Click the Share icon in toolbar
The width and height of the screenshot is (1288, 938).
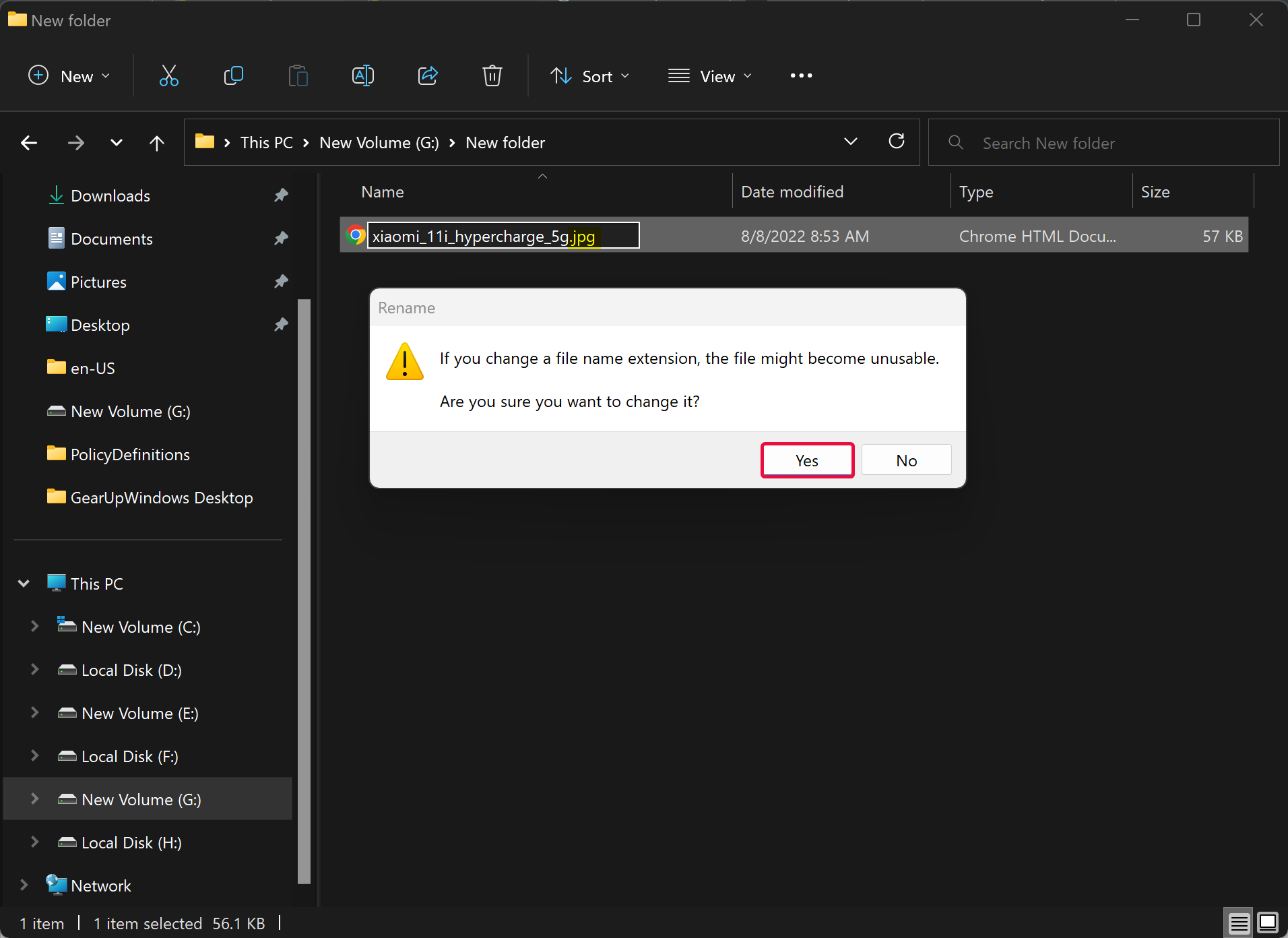427,75
